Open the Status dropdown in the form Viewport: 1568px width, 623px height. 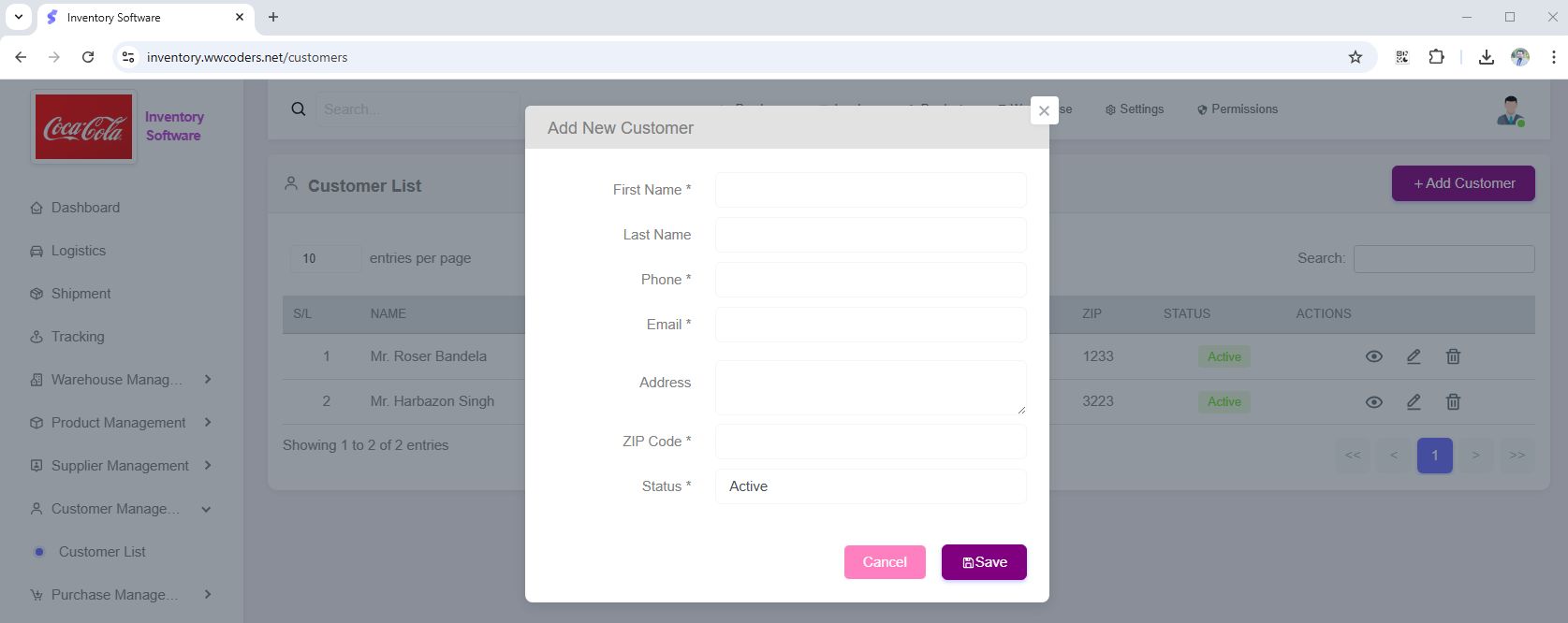pyautogui.click(x=871, y=486)
